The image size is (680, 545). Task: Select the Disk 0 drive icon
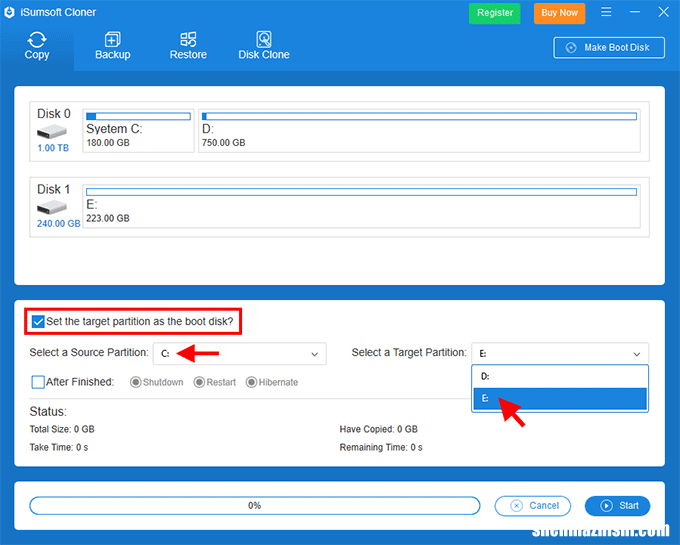52,131
